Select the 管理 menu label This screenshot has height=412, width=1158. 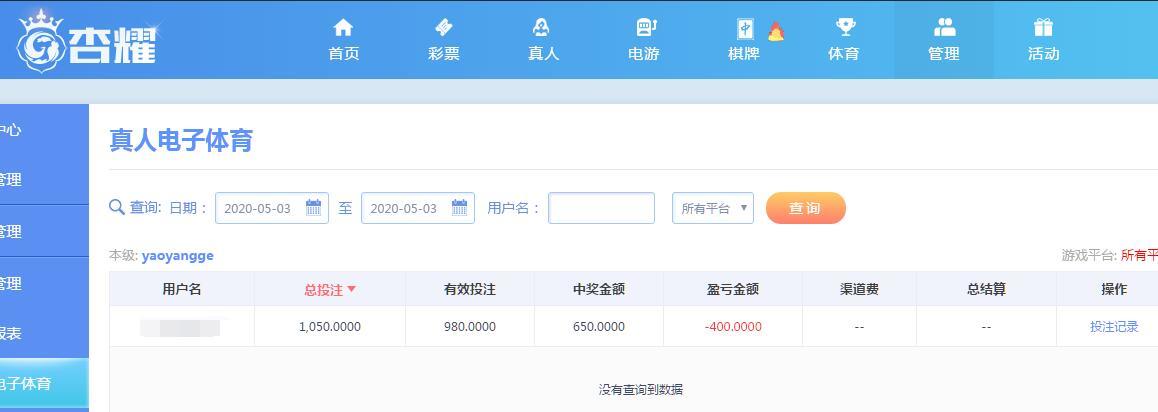click(944, 54)
